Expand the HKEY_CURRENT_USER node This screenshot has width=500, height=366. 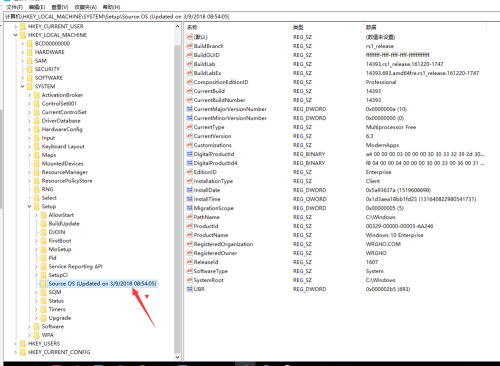[15, 26]
